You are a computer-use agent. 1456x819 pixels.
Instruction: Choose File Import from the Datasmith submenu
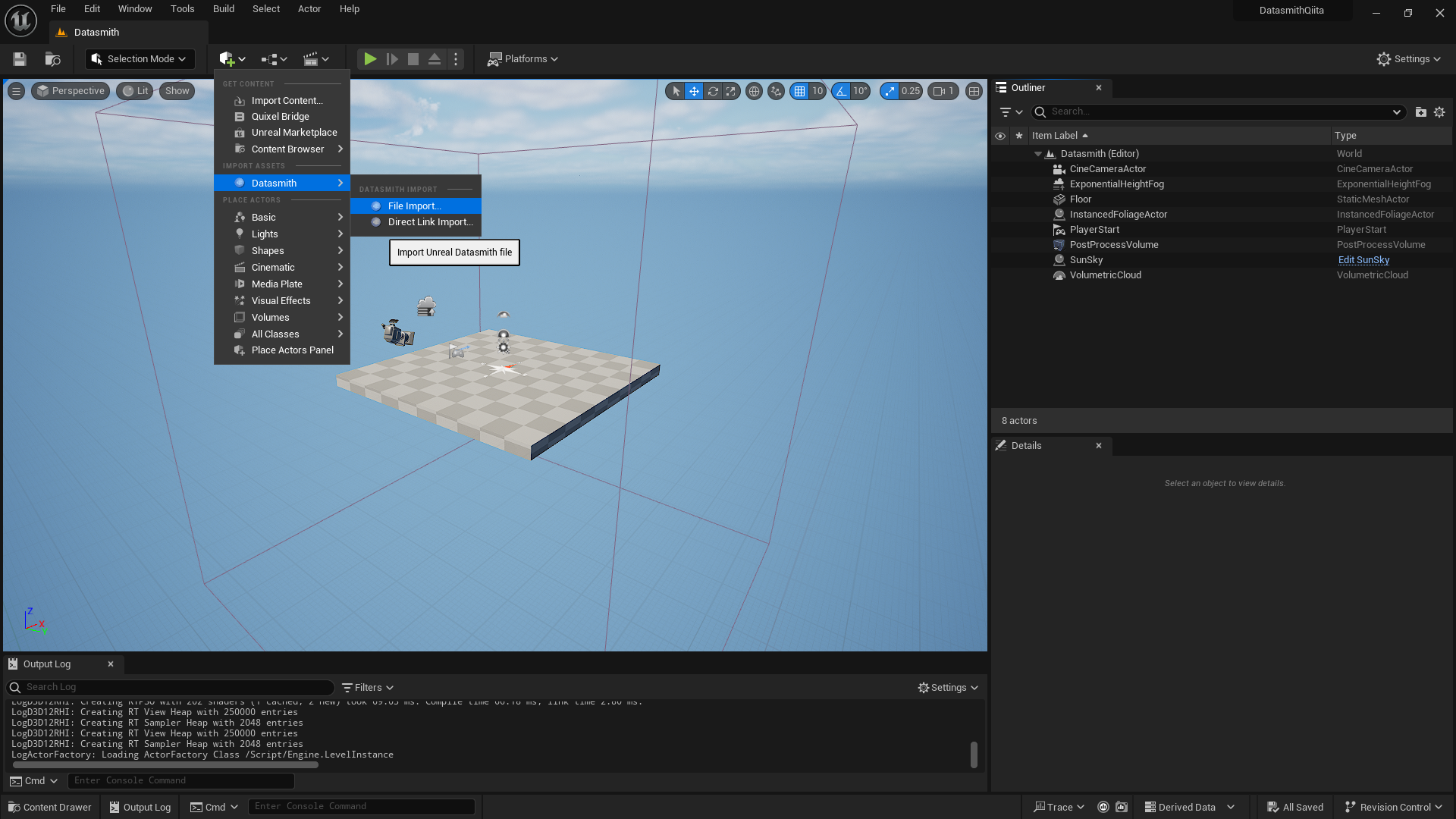414,206
